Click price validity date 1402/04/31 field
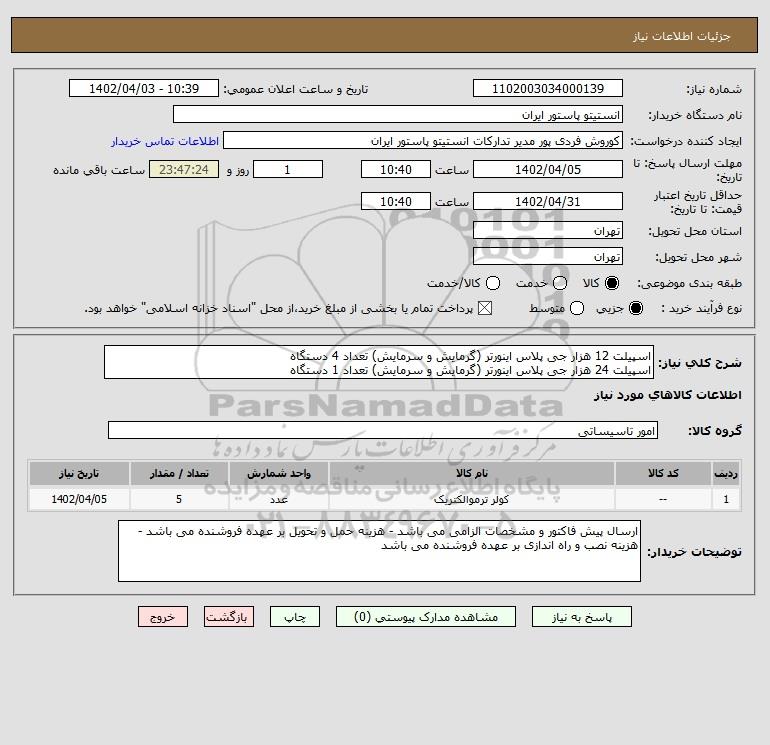 [548, 201]
